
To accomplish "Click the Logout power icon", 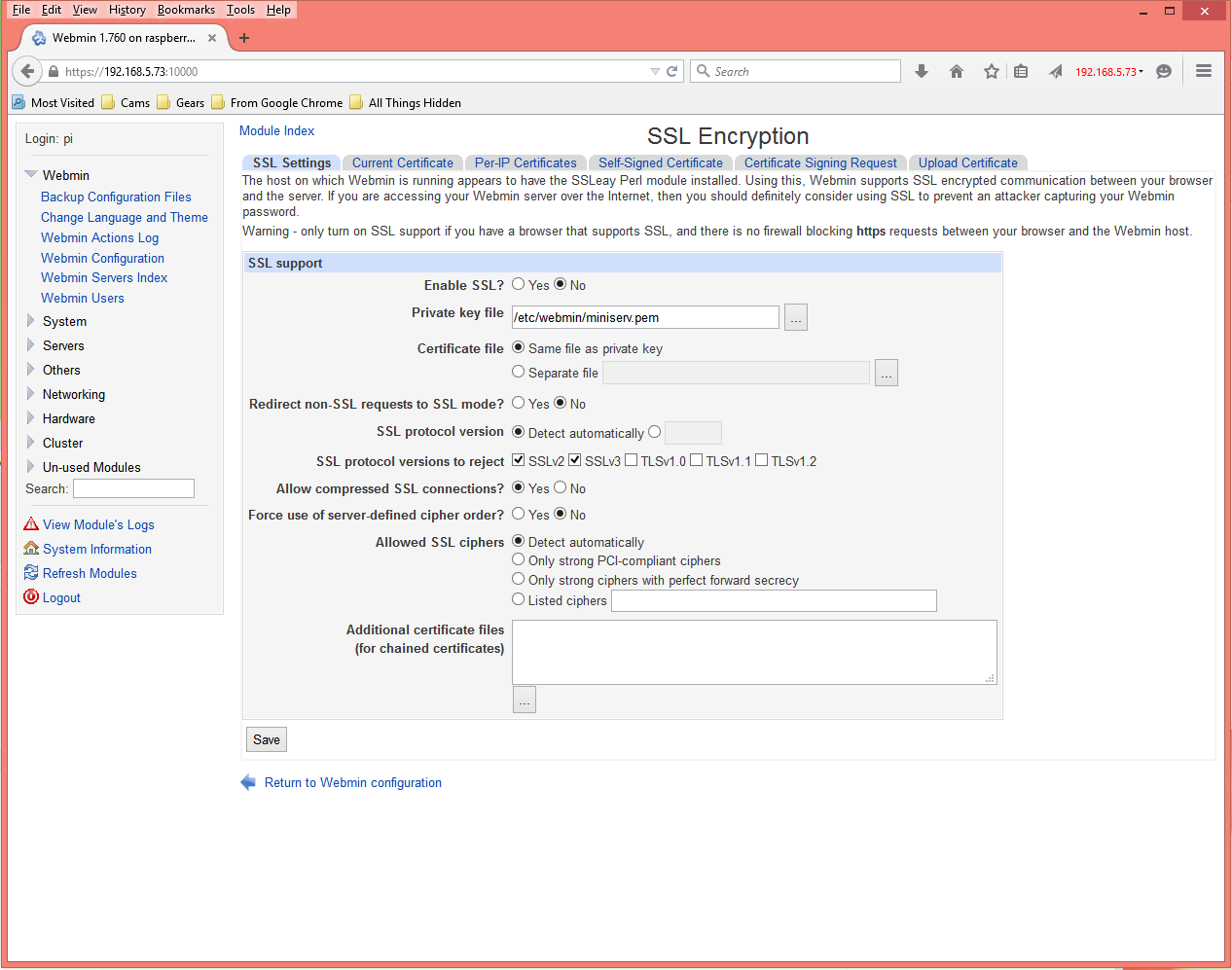I will [x=30, y=597].
